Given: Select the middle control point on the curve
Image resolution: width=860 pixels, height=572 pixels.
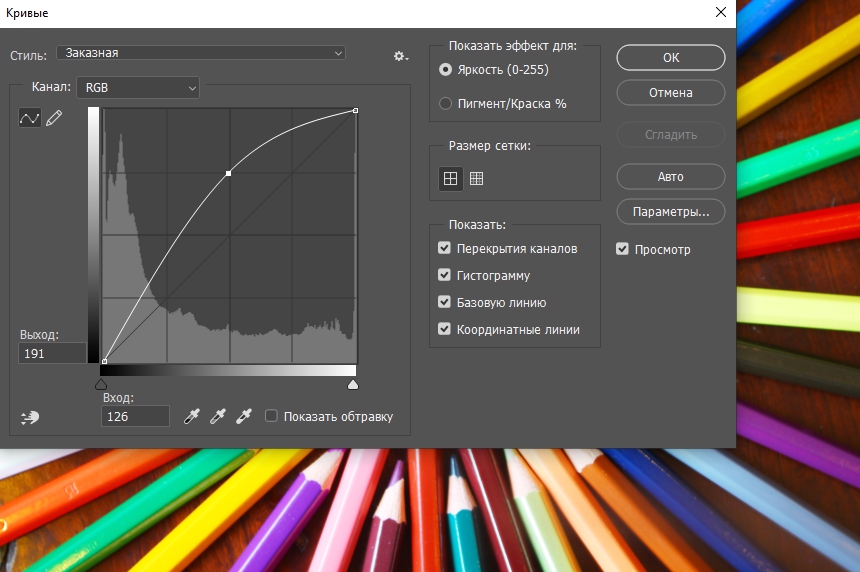Looking at the screenshot, I should 228,173.
